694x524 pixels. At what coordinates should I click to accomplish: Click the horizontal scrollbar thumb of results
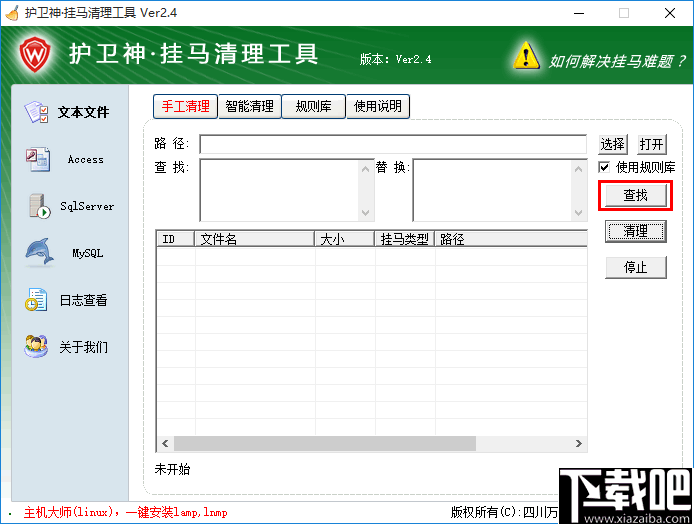point(325,443)
